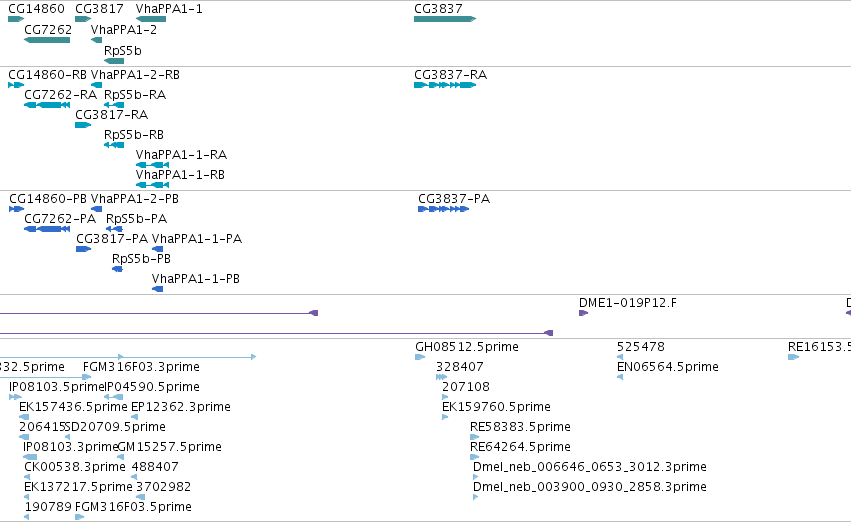The height and width of the screenshot is (522, 851).
Task: Click the 328407 feature arrows
Action: coord(441,377)
